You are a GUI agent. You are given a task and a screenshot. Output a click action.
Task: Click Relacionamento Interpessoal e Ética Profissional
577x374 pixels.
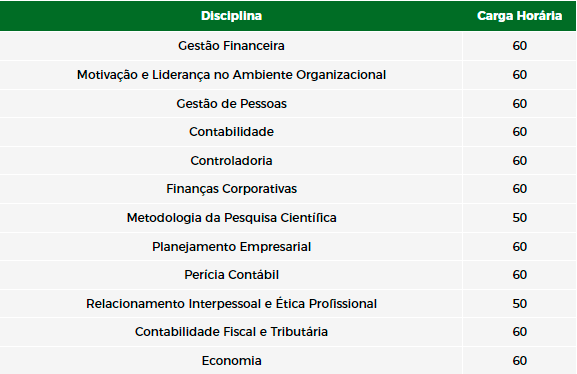231,304
